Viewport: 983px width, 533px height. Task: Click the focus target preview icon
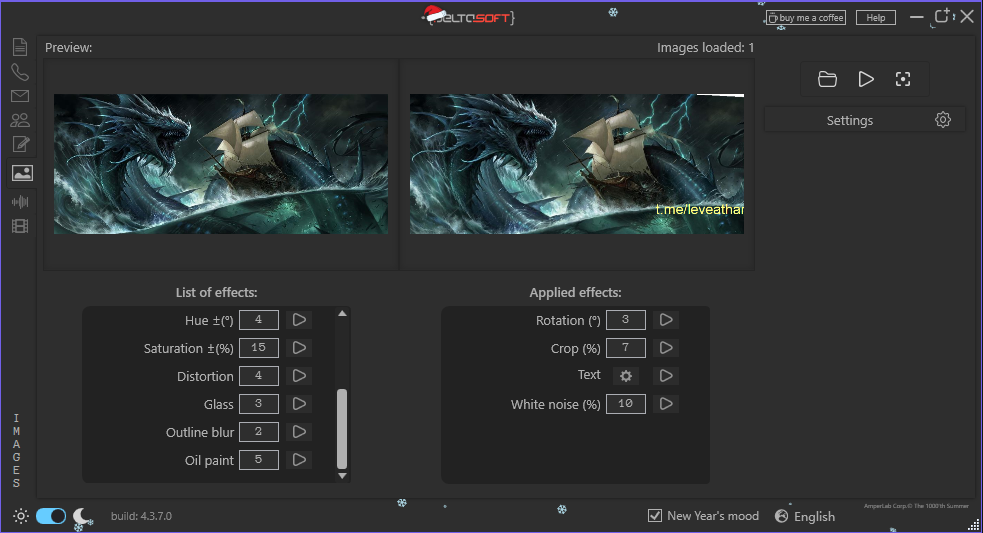[x=903, y=79]
